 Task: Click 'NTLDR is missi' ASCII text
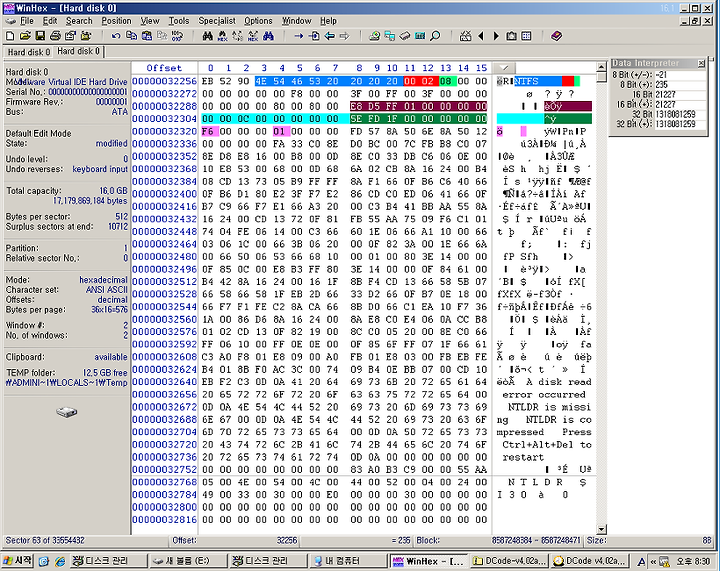point(549,407)
